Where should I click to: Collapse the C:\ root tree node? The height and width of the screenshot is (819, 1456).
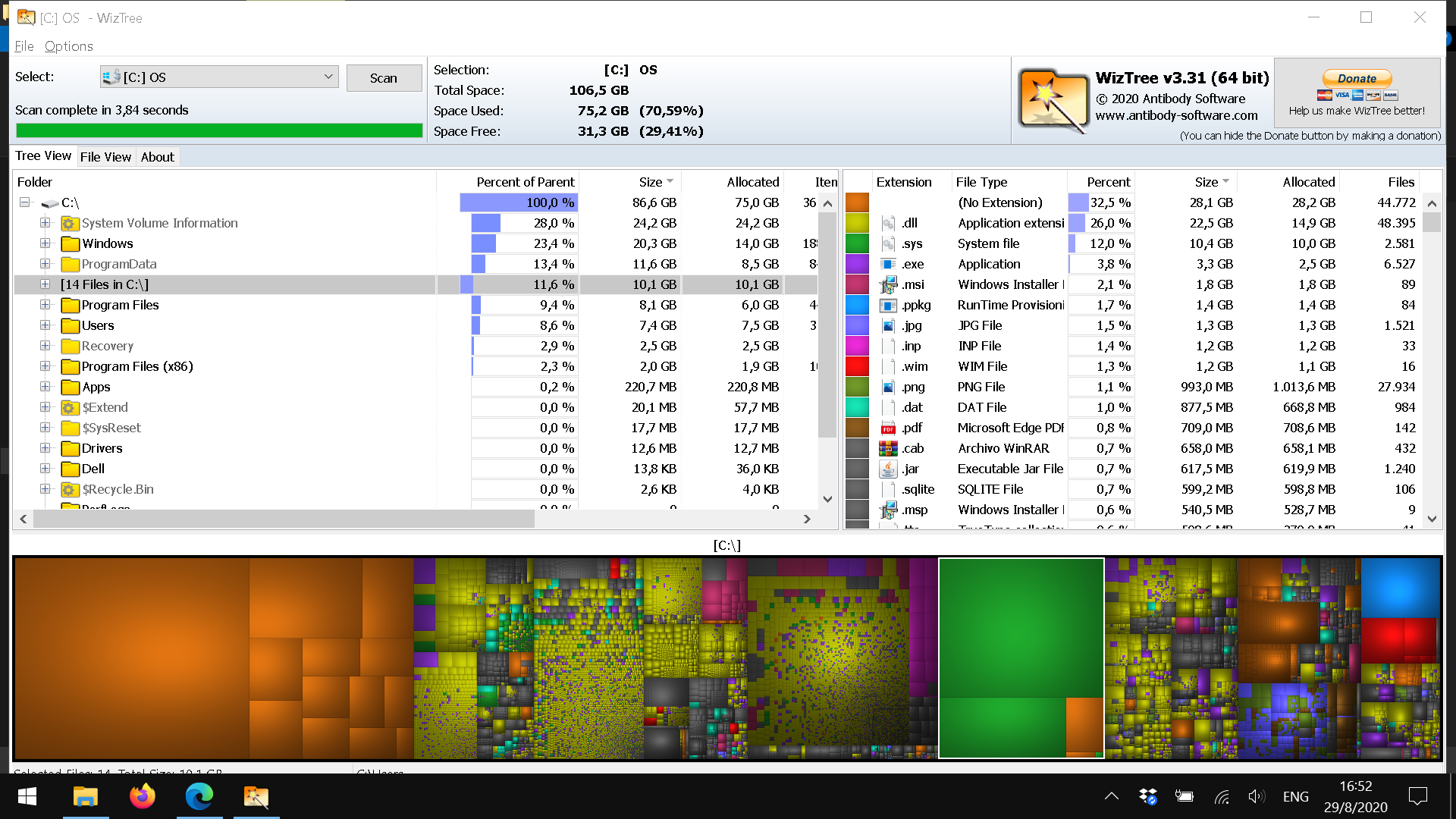tap(25, 202)
